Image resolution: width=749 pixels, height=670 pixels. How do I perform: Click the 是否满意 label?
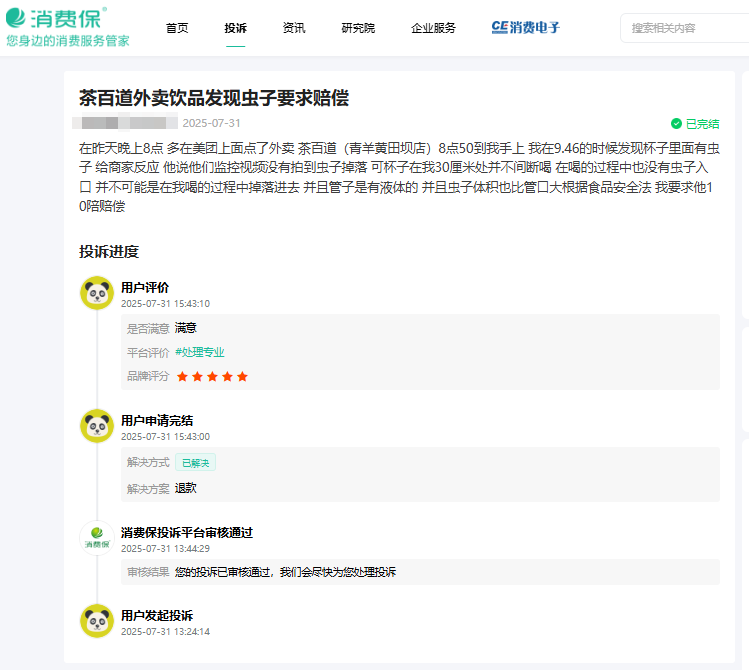point(148,329)
